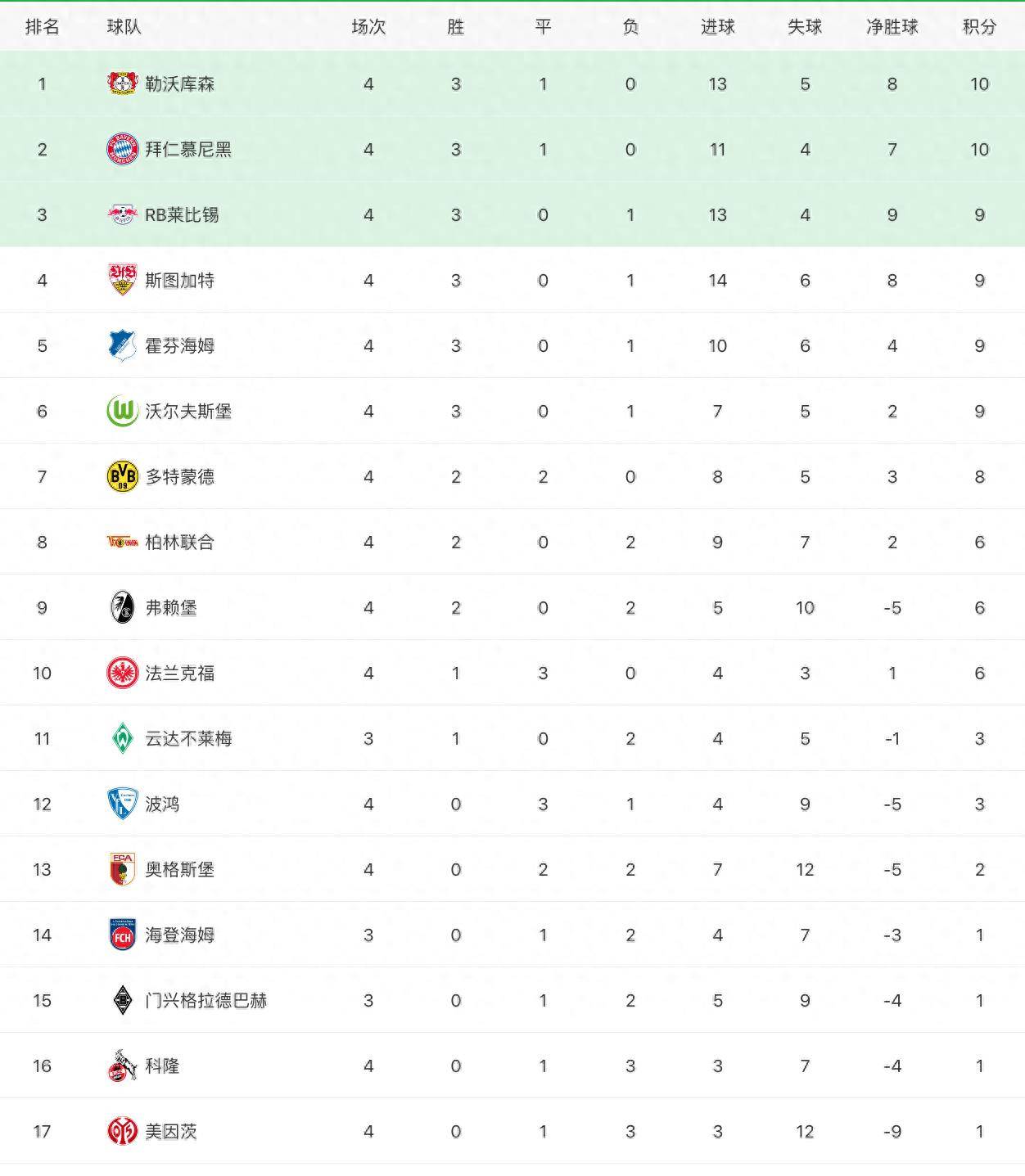Click the Augsburg FCA badge

[x=123, y=869]
